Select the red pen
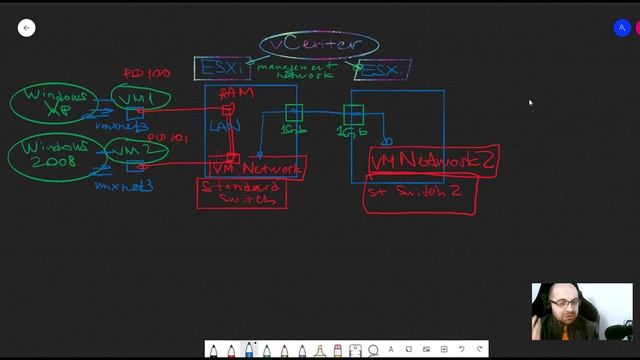This screenshot has height=360, width=640. pyautogui.click(x=231, y=350)
